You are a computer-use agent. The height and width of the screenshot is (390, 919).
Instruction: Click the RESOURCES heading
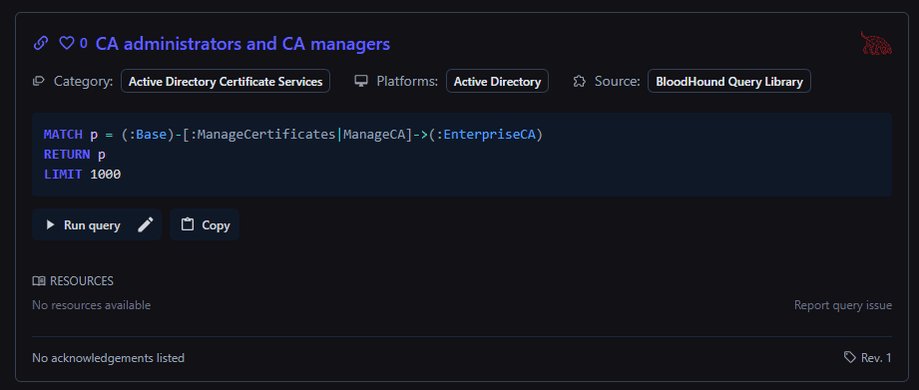81,281
